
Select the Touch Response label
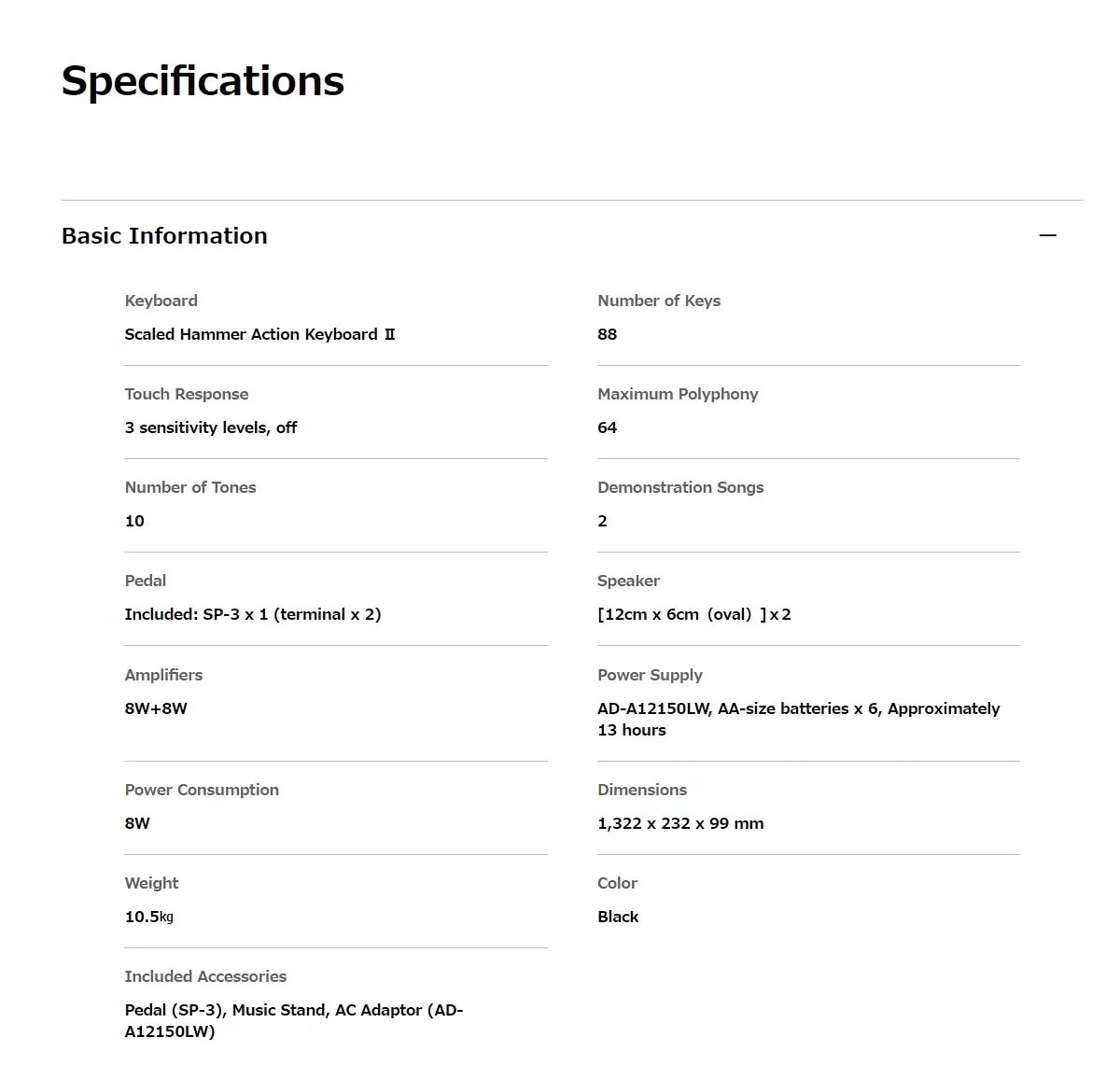(x=187, y=394)
